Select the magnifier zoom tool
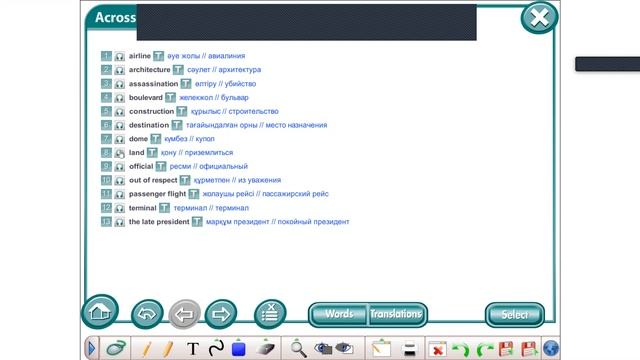 pyautogui.click(x=298, y=349)
